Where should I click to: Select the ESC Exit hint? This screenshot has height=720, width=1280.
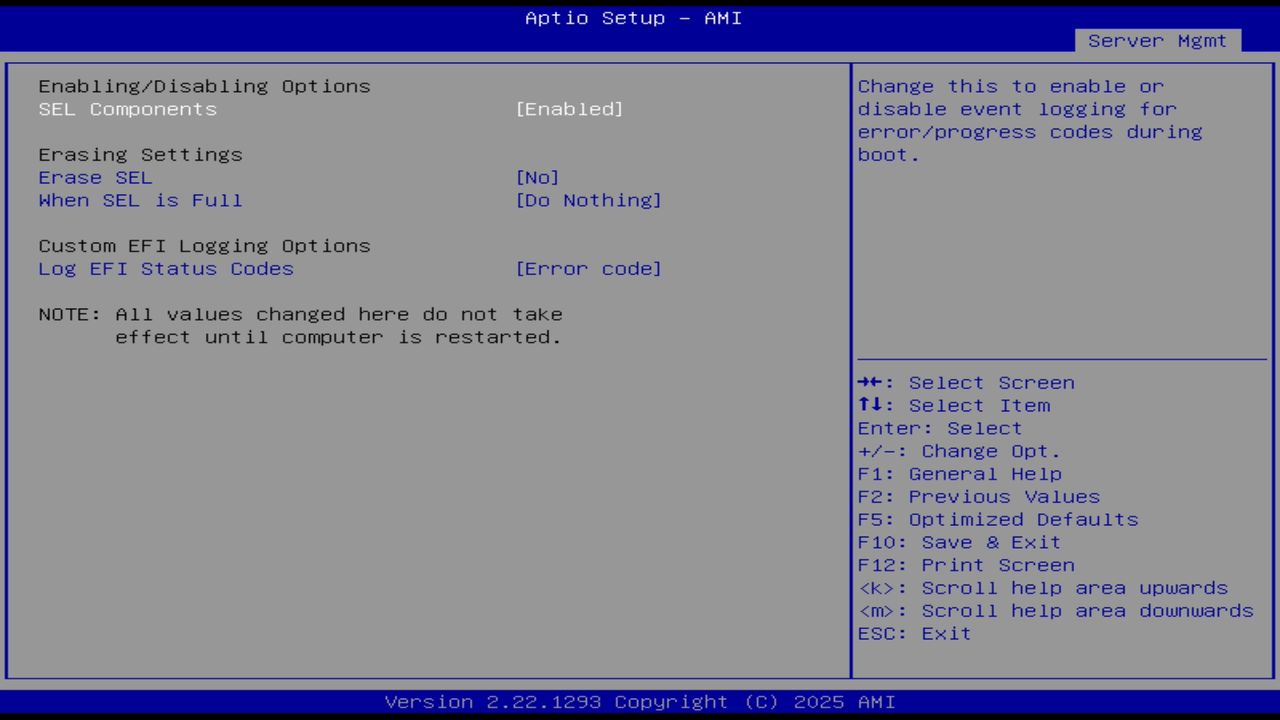click(913, 633)
